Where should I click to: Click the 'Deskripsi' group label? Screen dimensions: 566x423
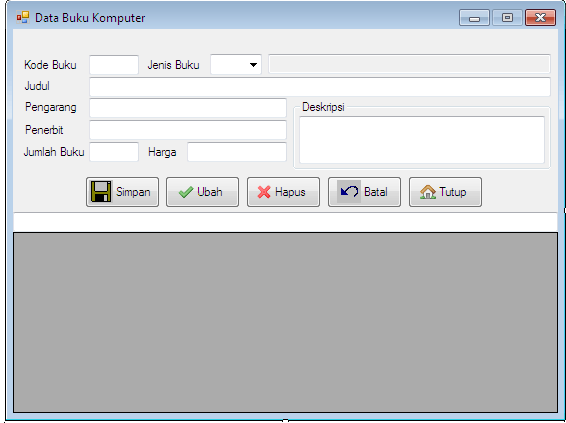(x=323, y=107)
